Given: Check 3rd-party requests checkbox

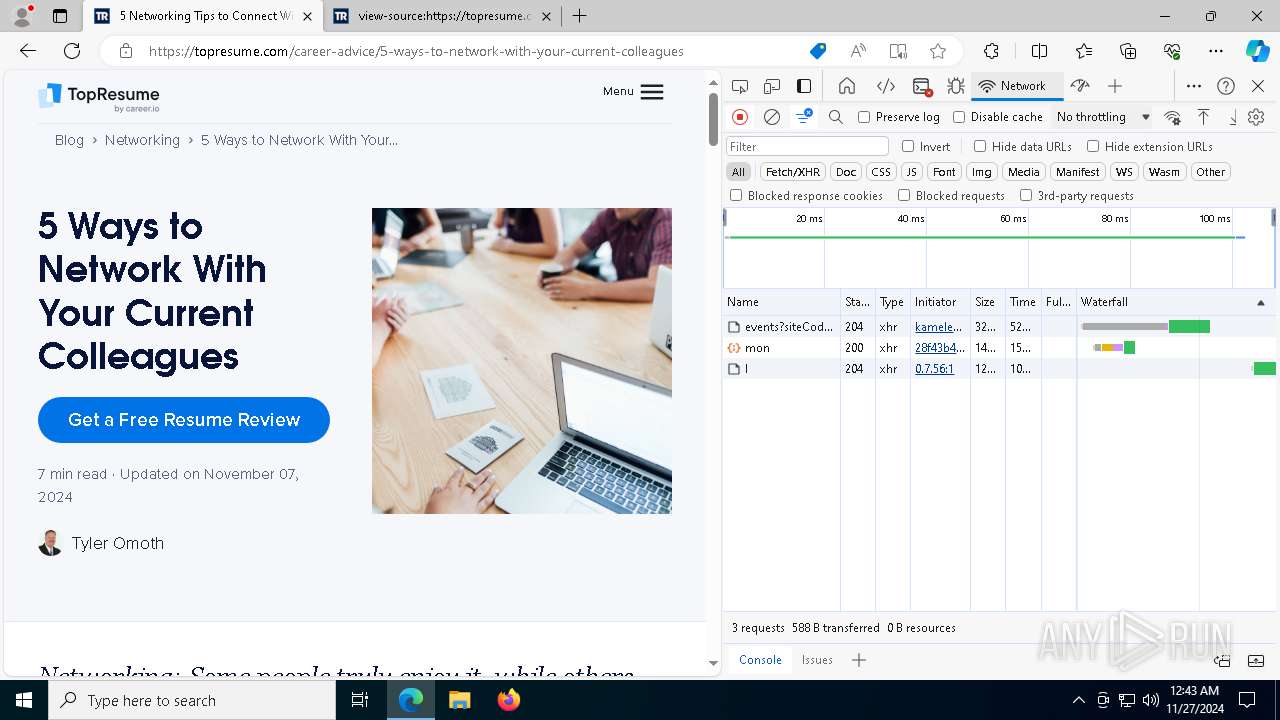Looking at the screenshot, I should (1026, 196).
